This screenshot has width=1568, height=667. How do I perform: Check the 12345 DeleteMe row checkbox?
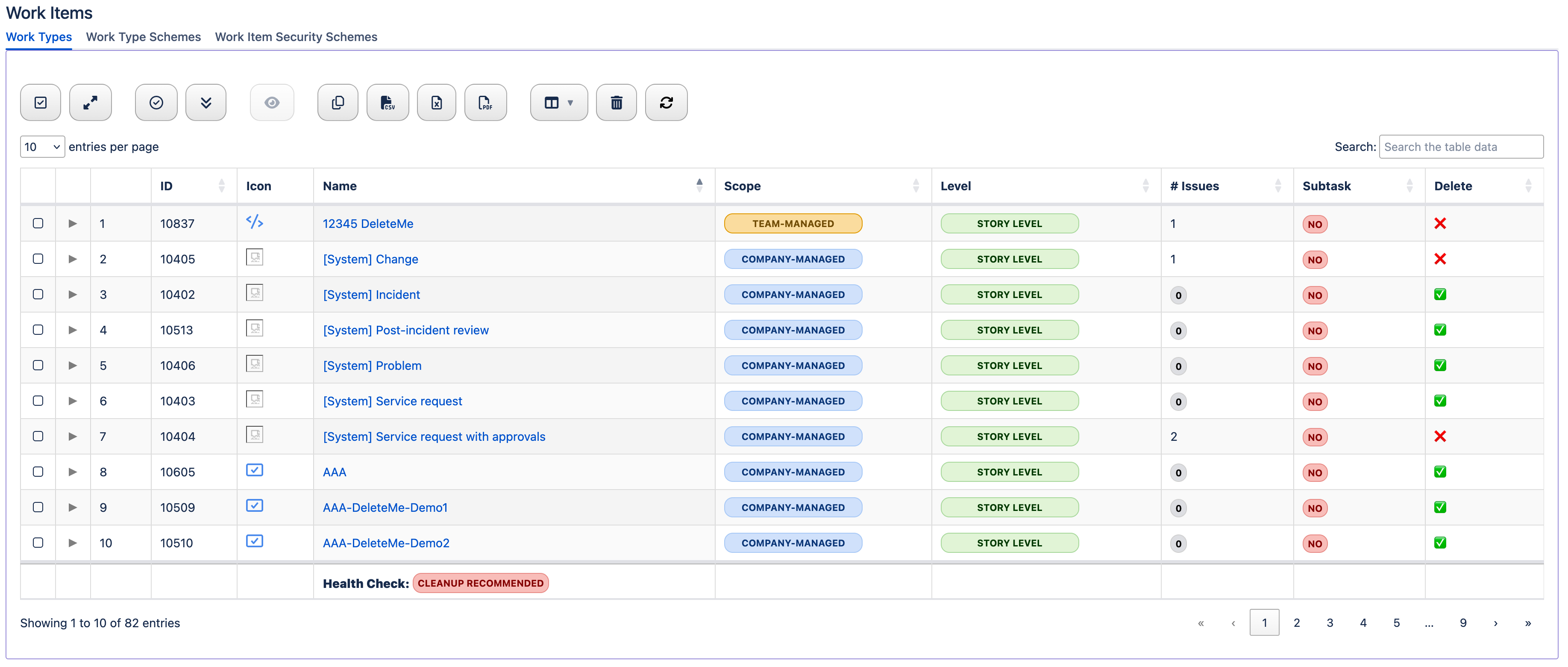[x=38, y=224]
